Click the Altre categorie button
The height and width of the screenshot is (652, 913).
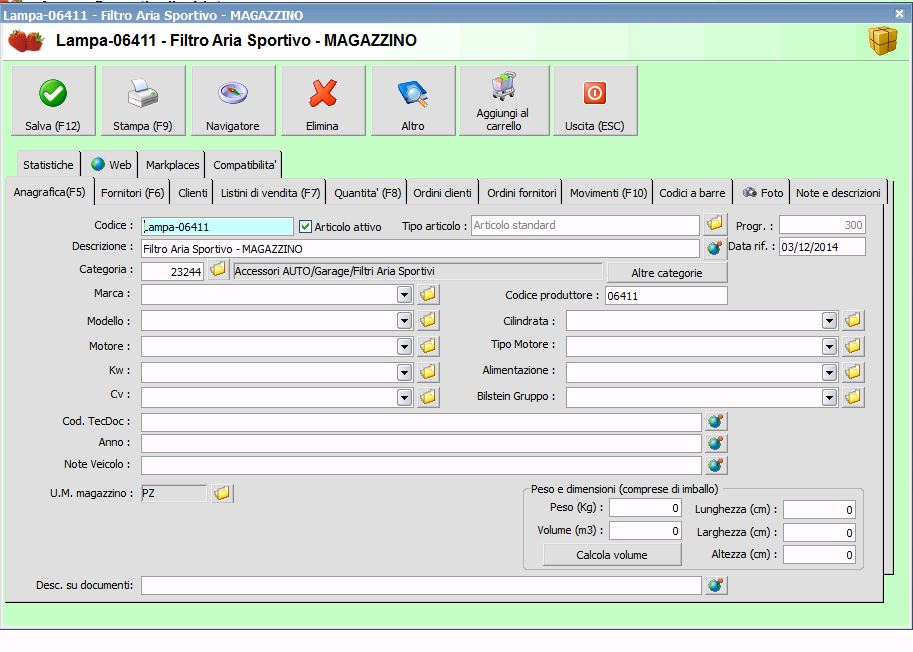pyautogui.click(x=666, y=273)
